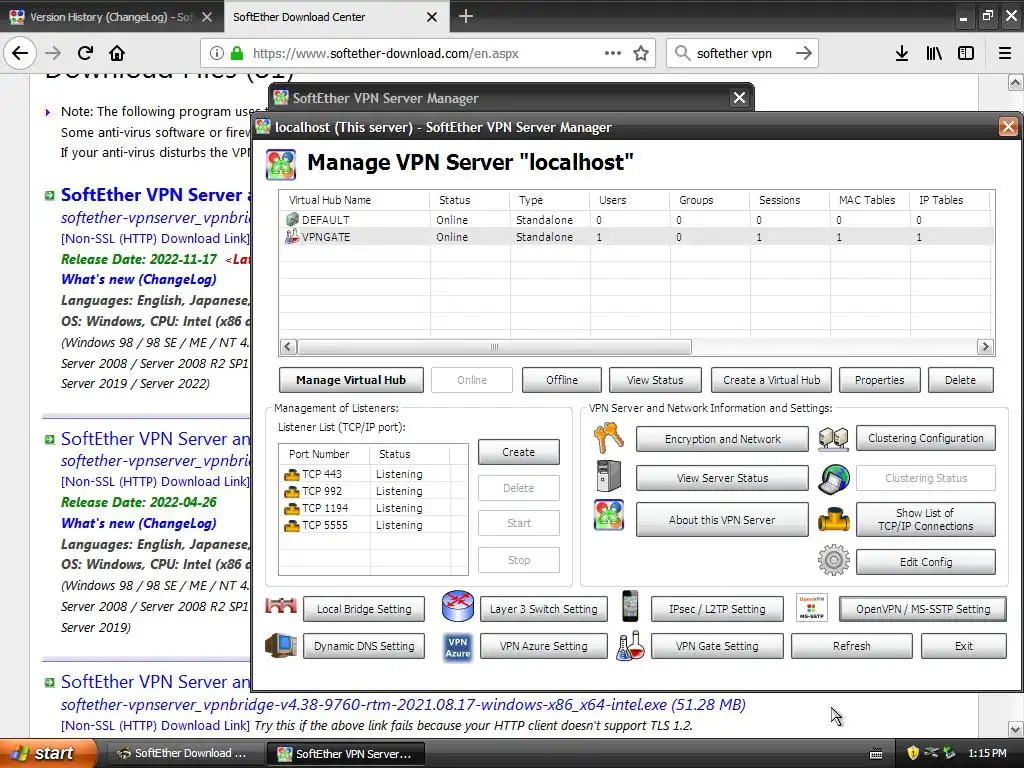Click the router icon beside Layer 3 Switch Setting
Viewport: 1024px width, 768px height.
pyautogui.click(x=457, y=605)
